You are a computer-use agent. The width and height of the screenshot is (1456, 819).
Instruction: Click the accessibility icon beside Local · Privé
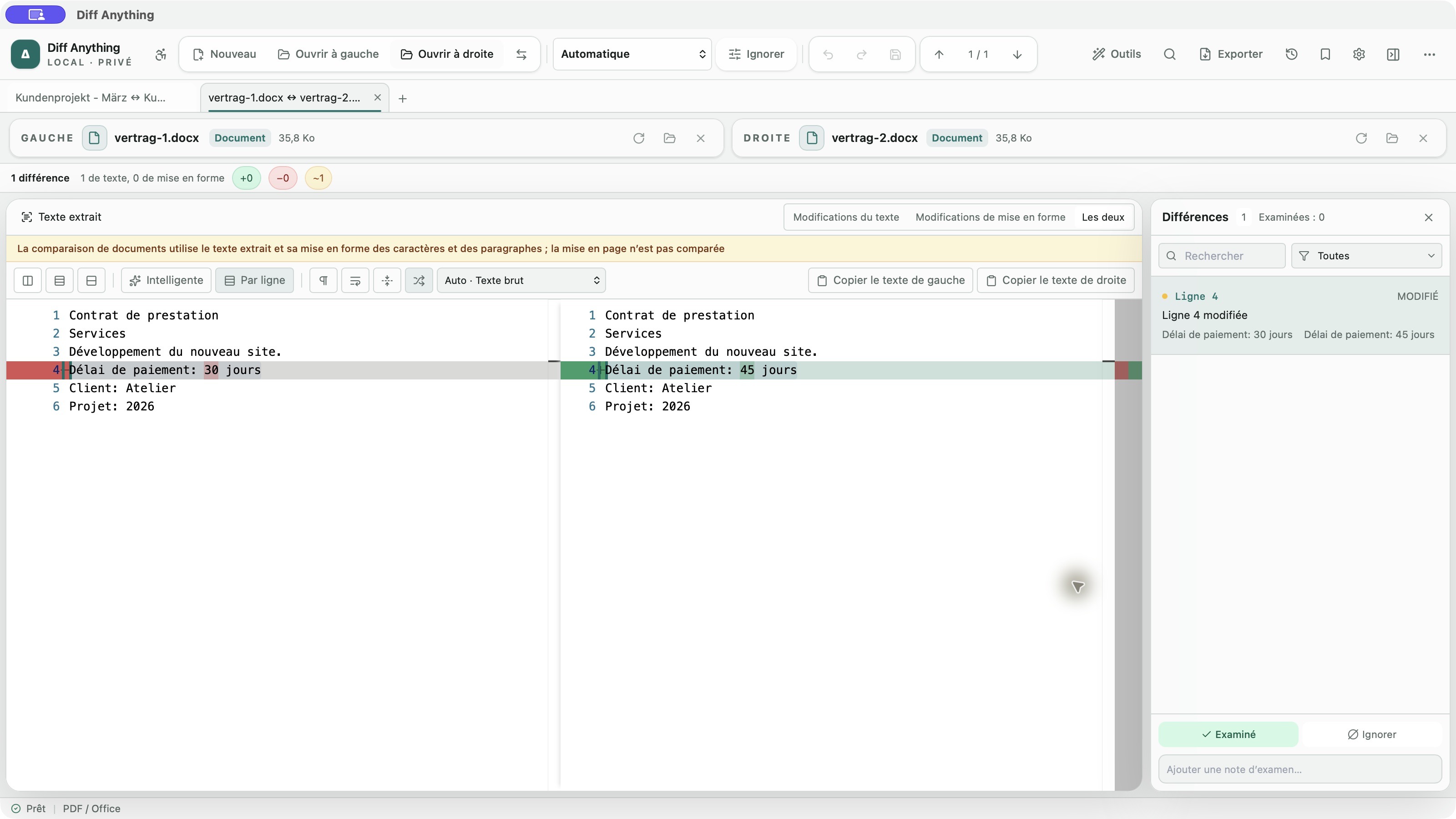pyautogui.click(x=161, y=54)
